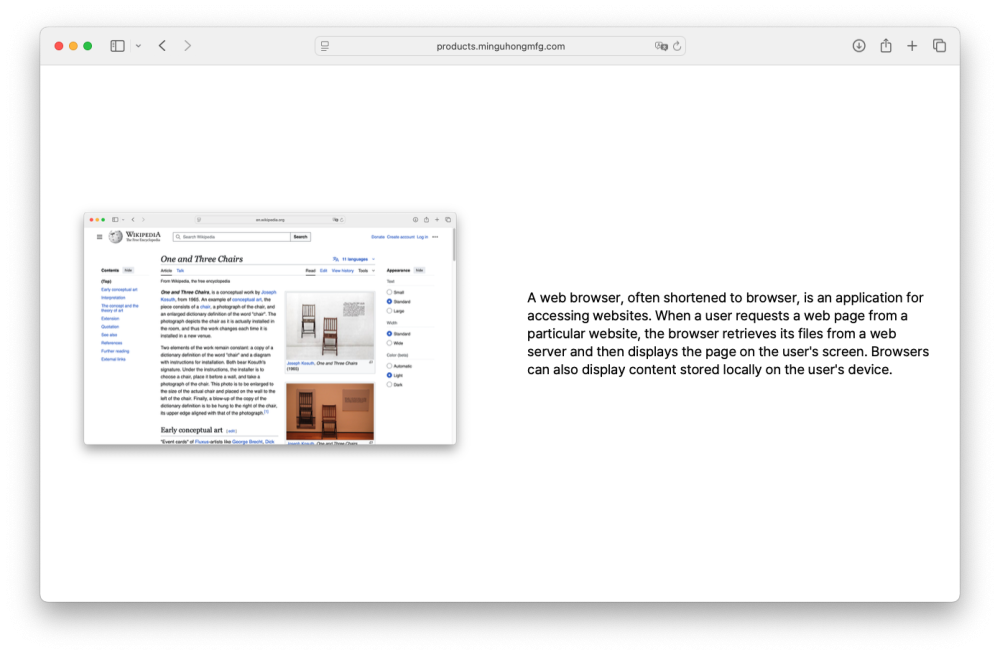Switch to the Talk tab
The height and width of the screenshot is (655, 1000).
[x=180, y=270]
